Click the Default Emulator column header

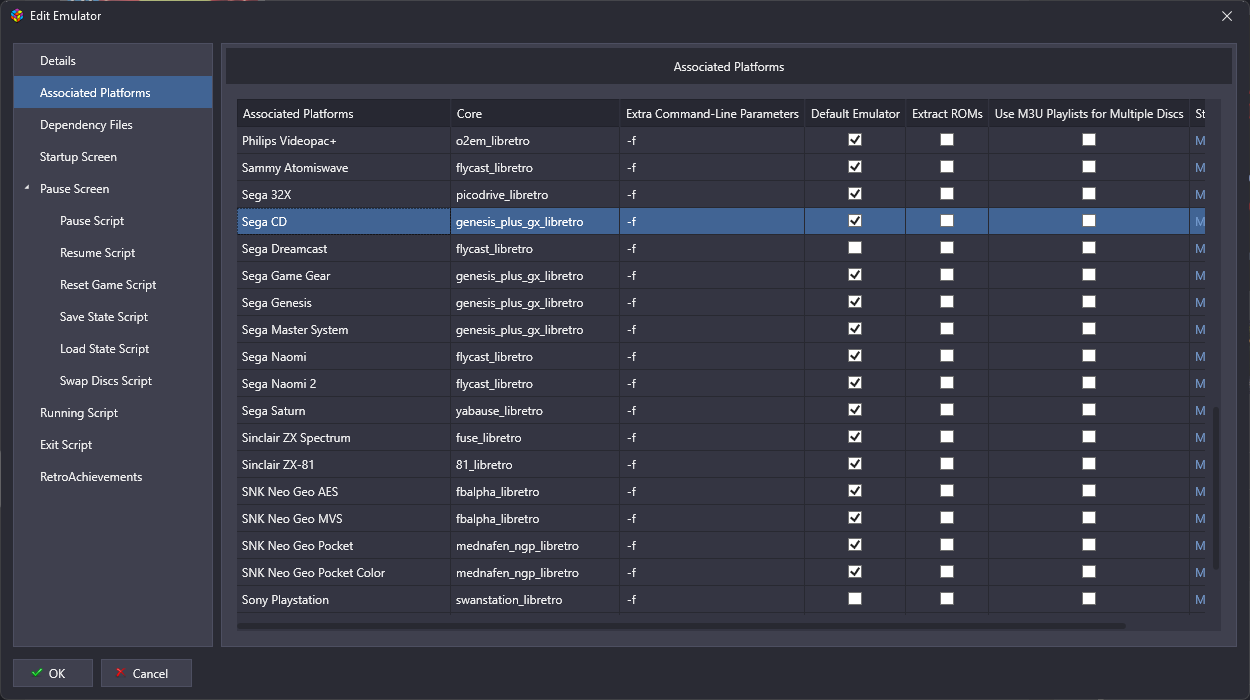click(855, 114)
